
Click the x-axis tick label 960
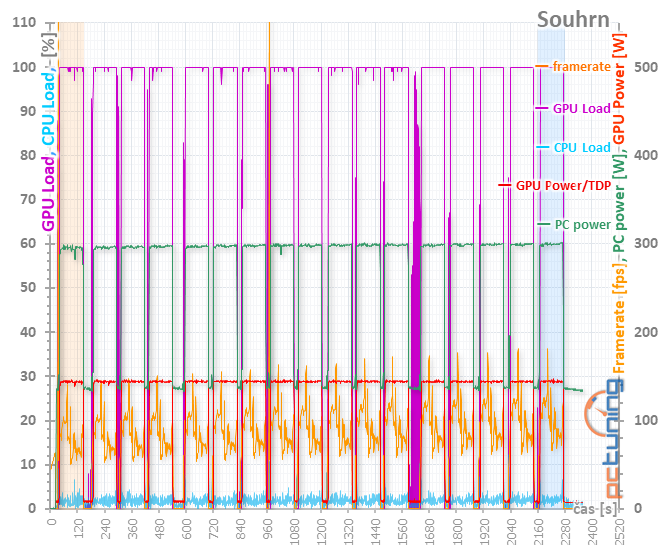268,529
